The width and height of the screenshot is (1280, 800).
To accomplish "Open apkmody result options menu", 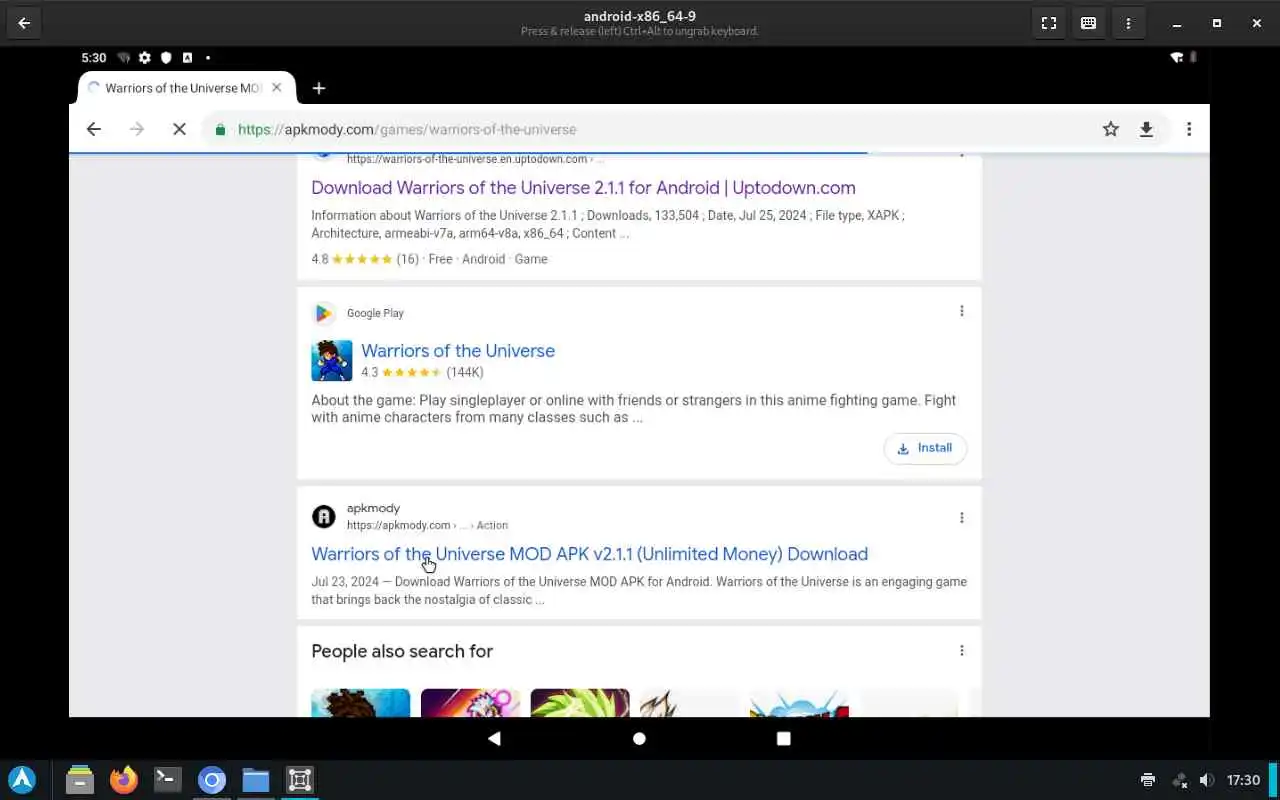I will click(962, 518).
